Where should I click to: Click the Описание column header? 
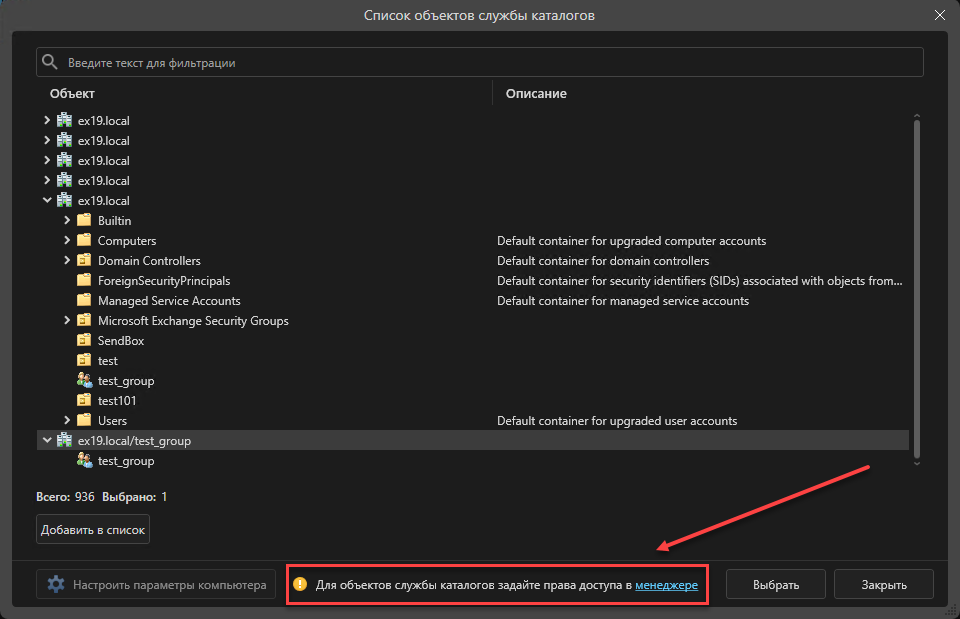[x=536, y=94]
